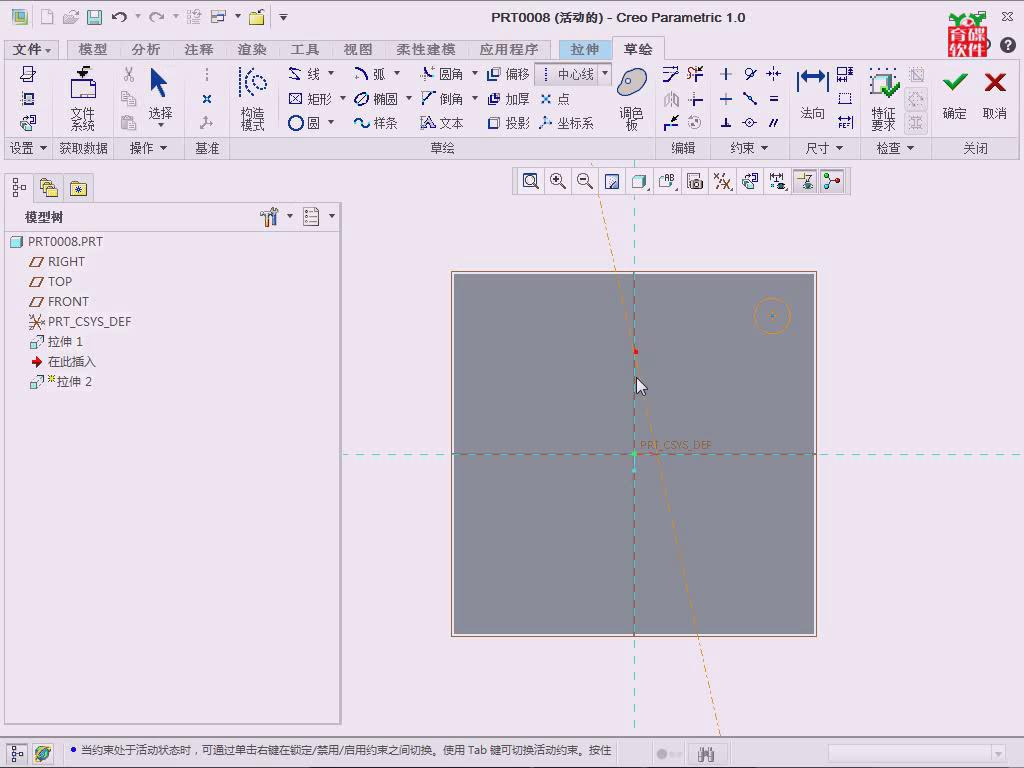Click the Normal dimension (法向) tool
Screen dimensions: 1024x768
pyautogui.click(x=812, y=95)
